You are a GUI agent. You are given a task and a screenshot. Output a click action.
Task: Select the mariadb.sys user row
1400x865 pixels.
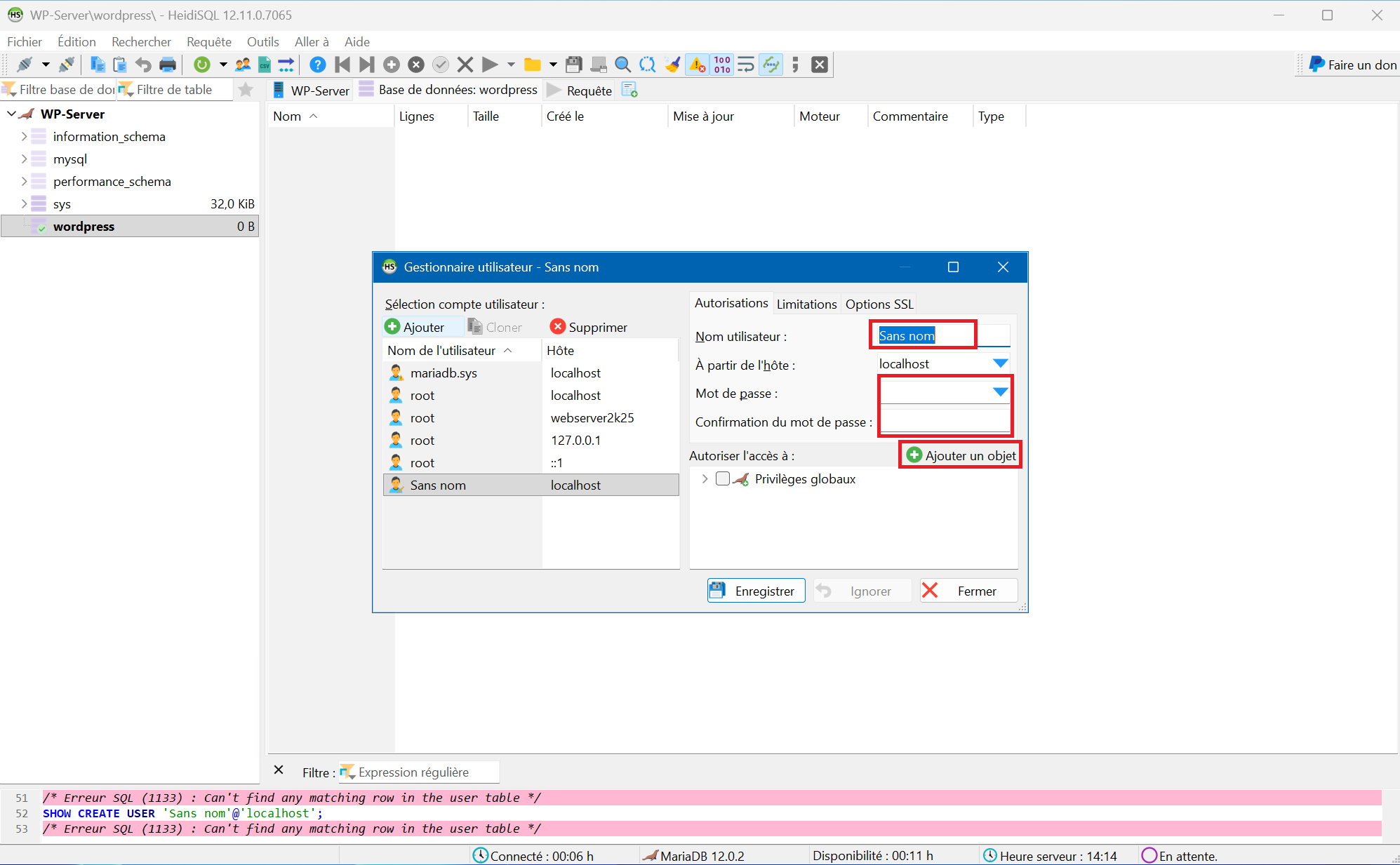pos(444,373)
